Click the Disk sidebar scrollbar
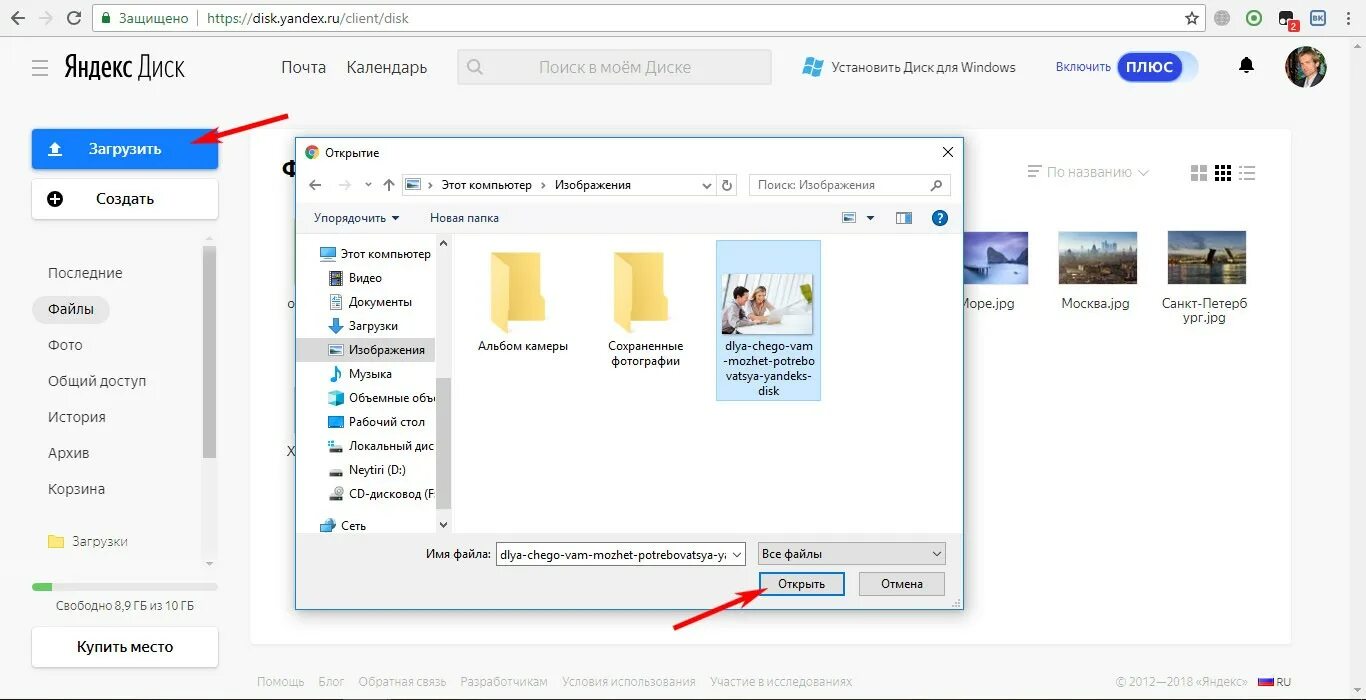The width and height of the screenshot is (1366, 700). [209, 350]
